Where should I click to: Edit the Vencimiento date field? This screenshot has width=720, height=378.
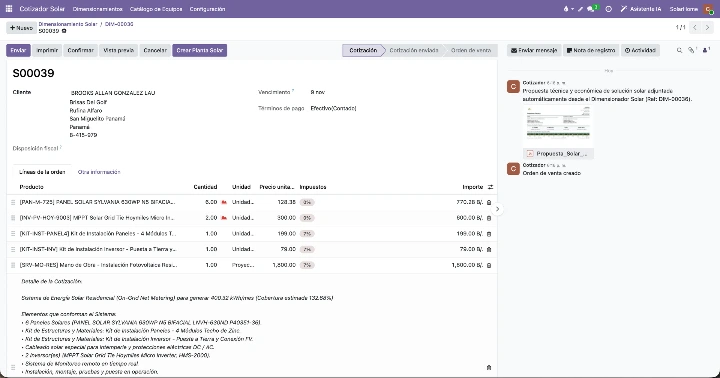318,92
